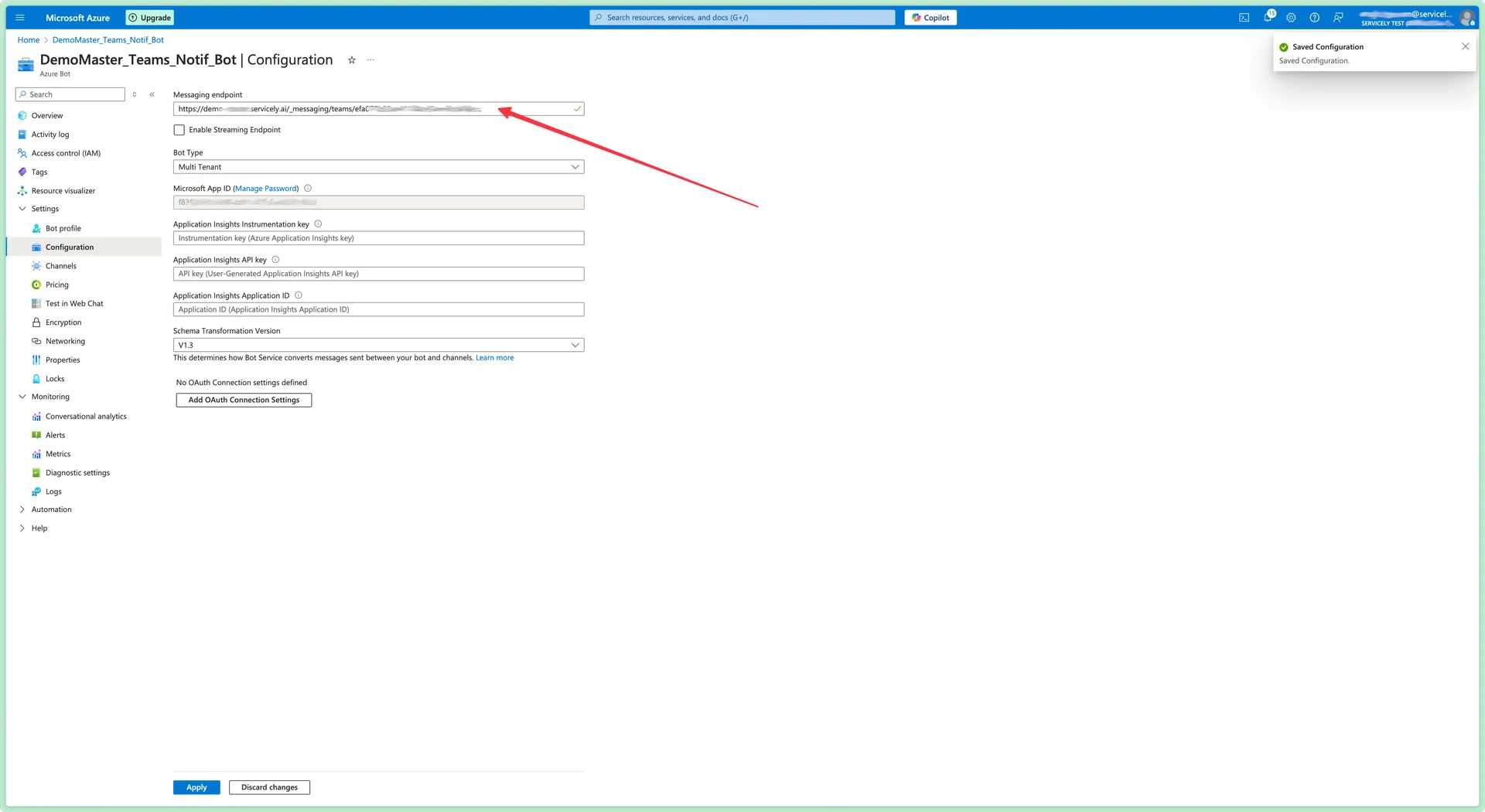Open portal settings gear icon

[x=1291, y=17]
